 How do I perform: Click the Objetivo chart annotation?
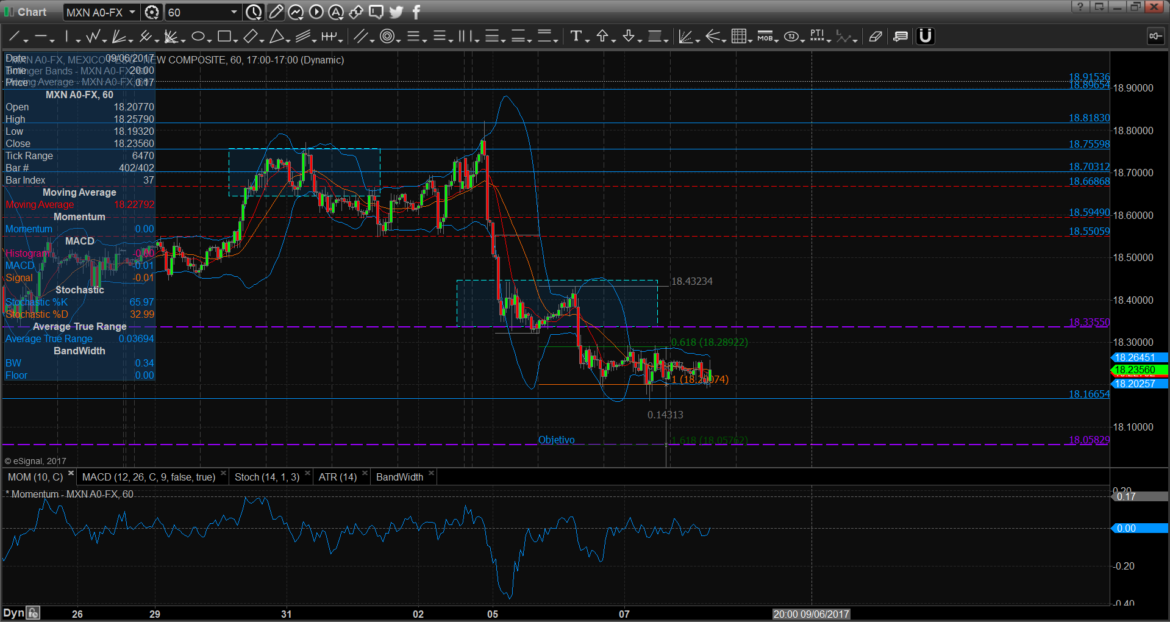(557, 440)
